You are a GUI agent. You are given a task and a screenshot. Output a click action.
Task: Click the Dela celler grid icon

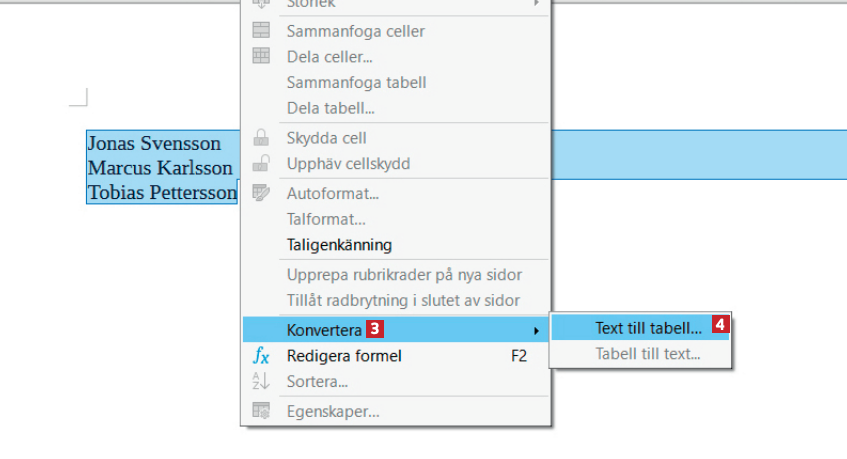pos(261,57)
